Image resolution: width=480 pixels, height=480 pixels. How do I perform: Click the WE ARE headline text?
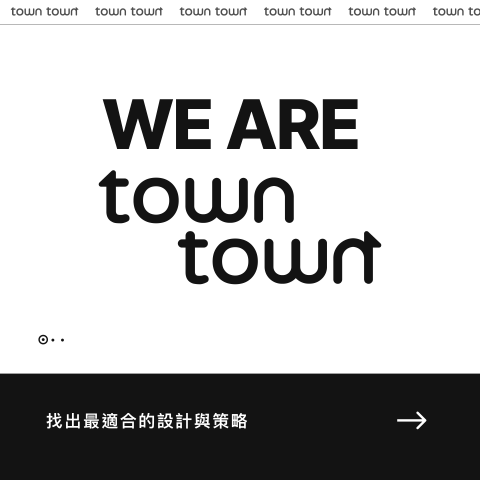pyautogui.click(x=231, y=124)
